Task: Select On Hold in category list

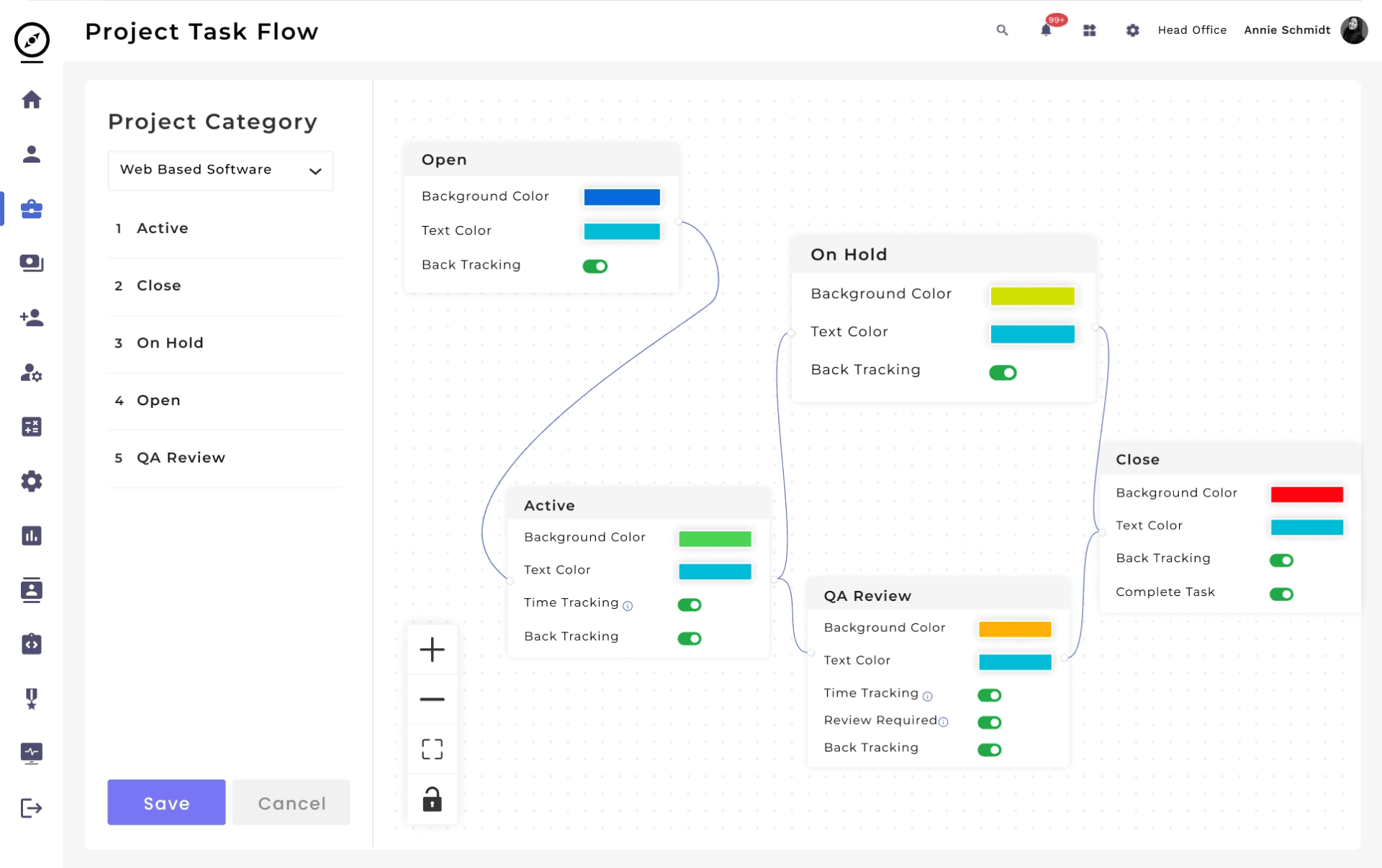Action: [x=170, y=343]
